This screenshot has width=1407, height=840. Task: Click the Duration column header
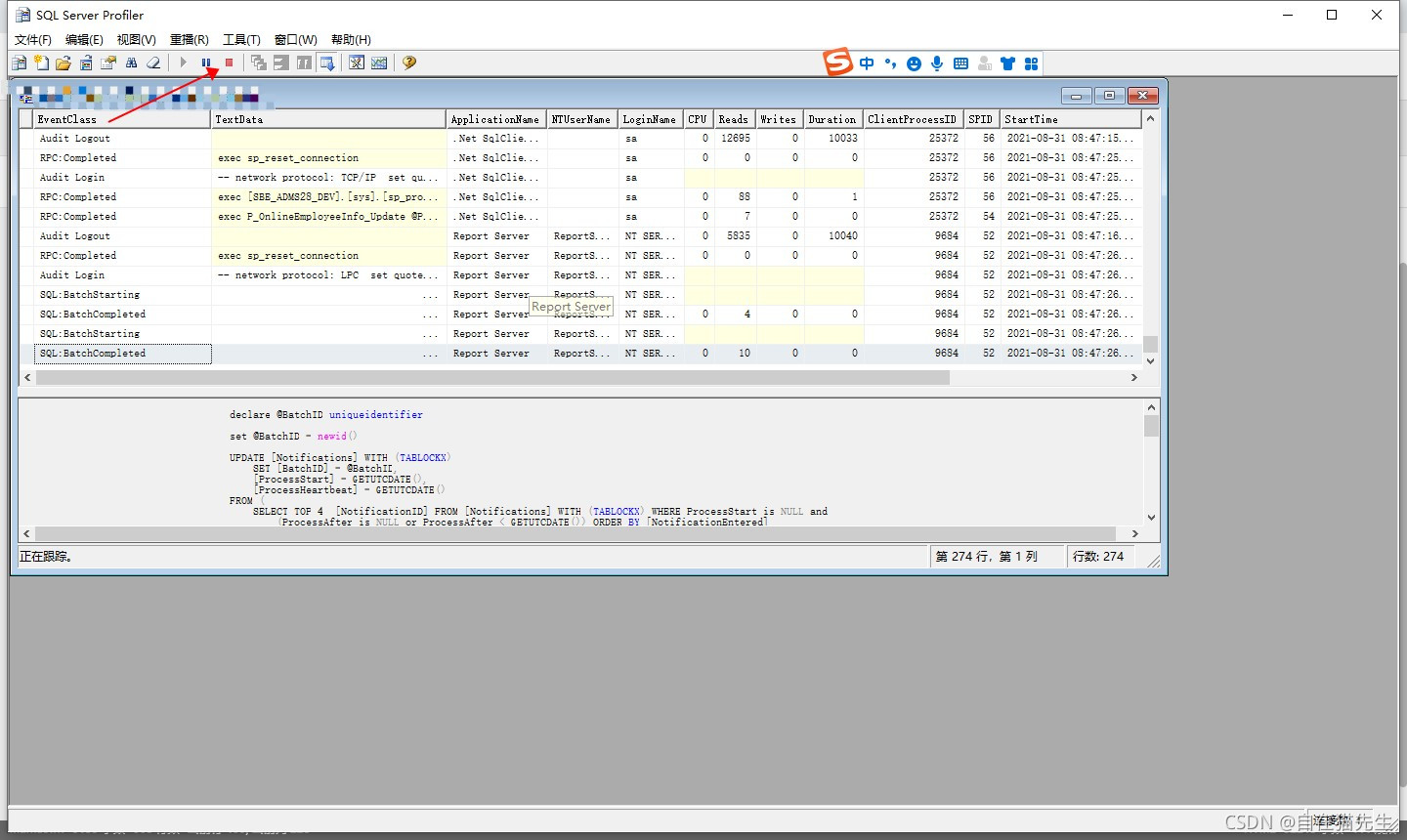coord(834,119)
